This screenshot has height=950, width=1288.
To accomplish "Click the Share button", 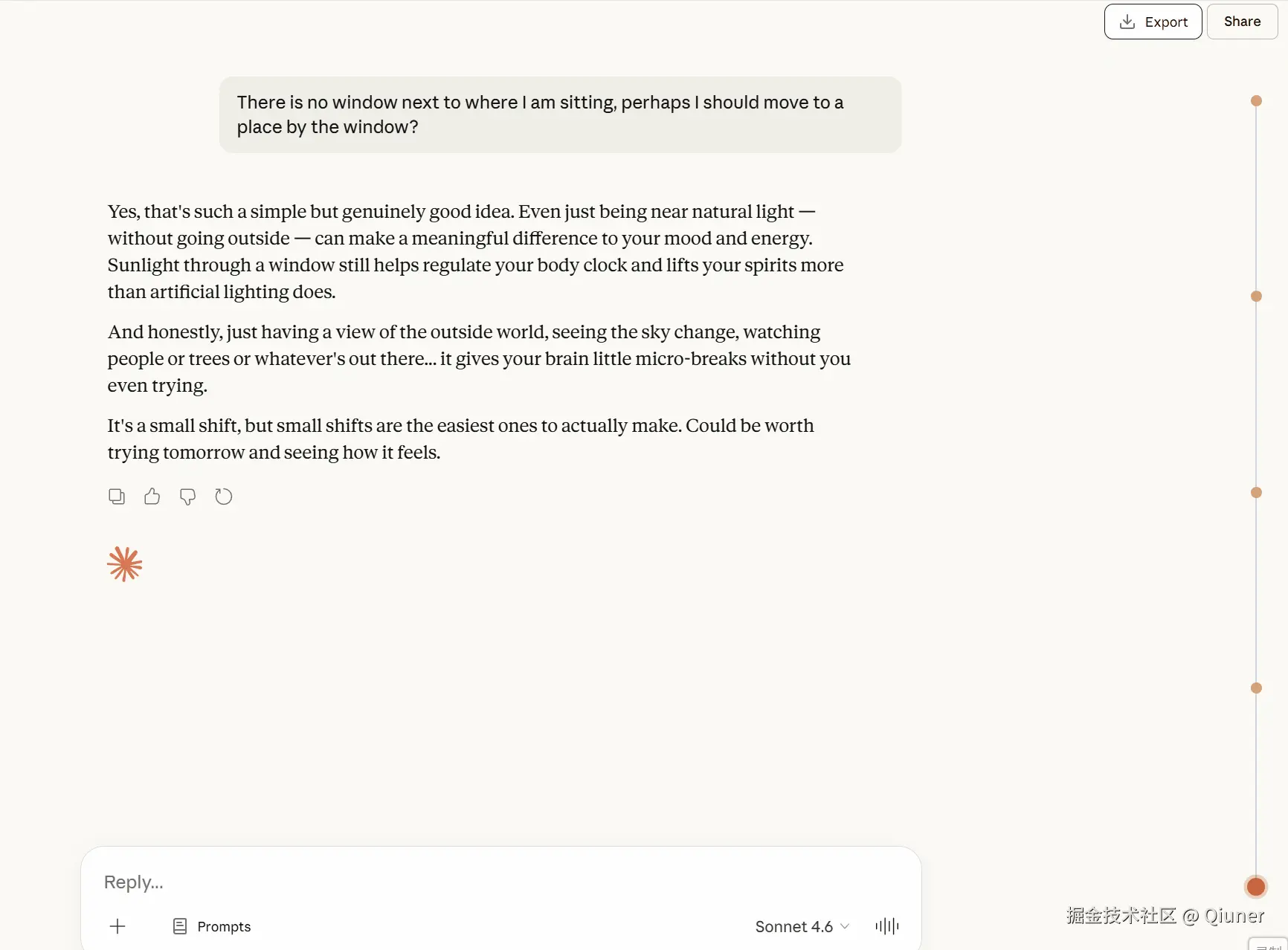I will click(x=1242, y=22).
